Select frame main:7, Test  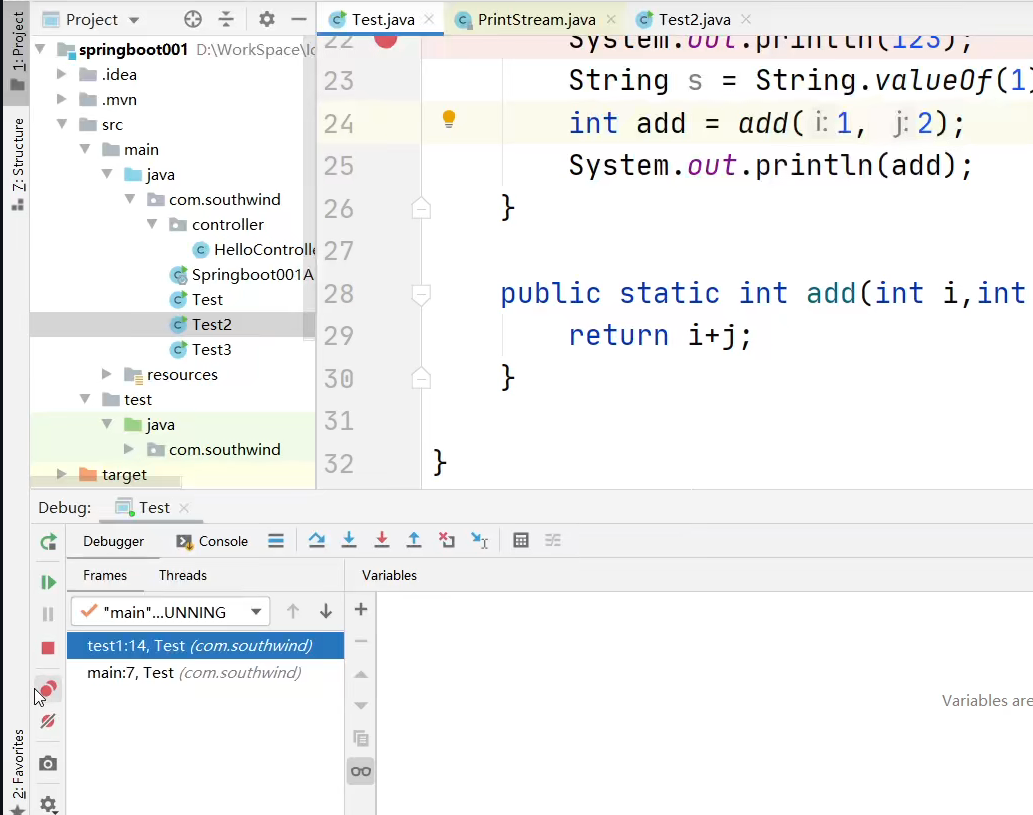[x=206, y=673]
